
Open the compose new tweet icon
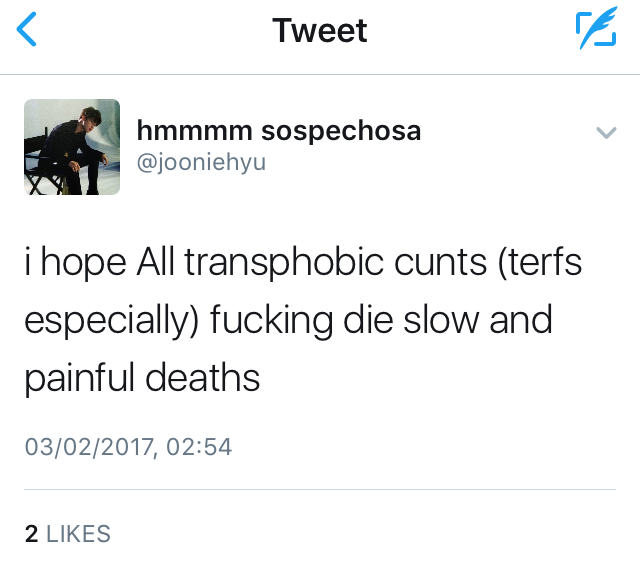tap(596, 30)
